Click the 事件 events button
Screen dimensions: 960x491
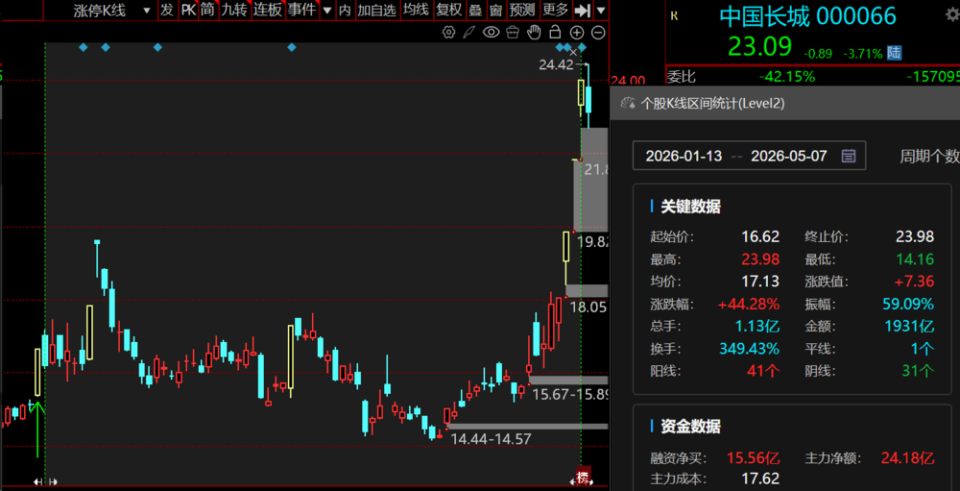[302, 10]
